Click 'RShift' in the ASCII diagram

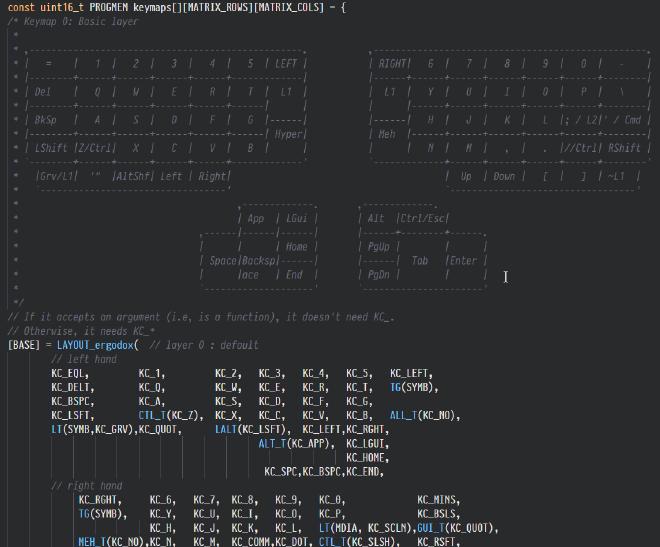624,149
